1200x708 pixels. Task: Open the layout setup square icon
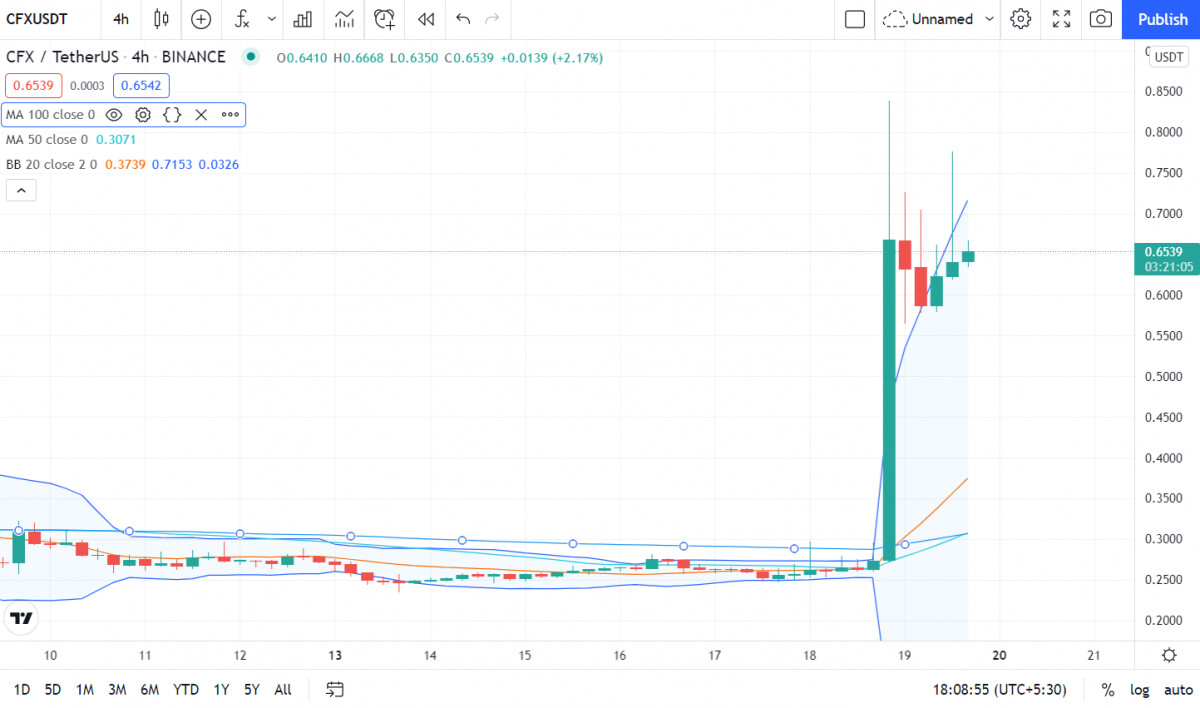(854, 19)
